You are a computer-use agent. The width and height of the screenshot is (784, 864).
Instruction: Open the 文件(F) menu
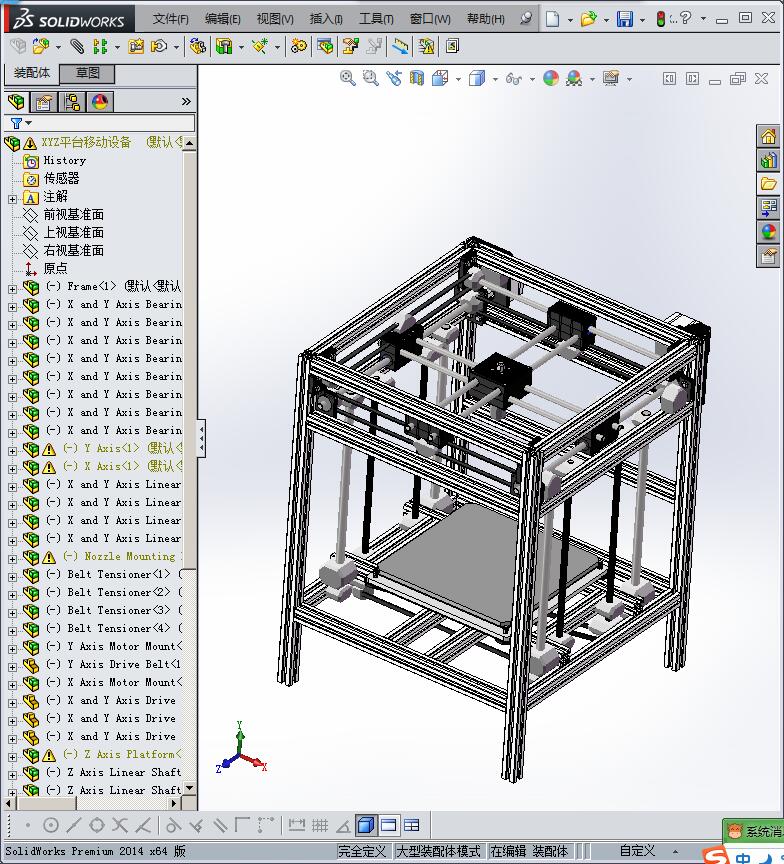click(170, 19)
